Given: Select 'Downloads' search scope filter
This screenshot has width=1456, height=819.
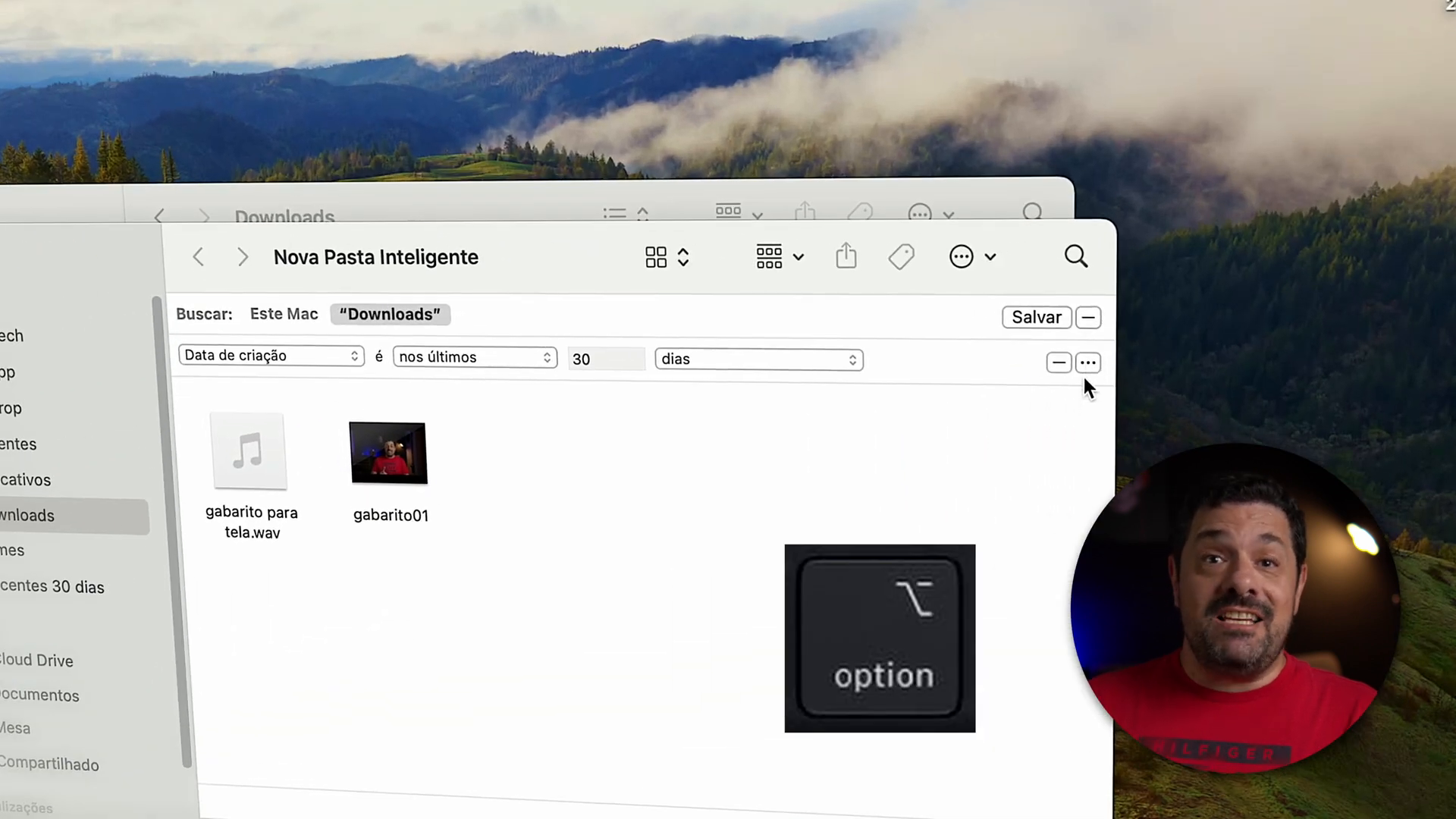Looking at the screenshot, I should [390, 313].
